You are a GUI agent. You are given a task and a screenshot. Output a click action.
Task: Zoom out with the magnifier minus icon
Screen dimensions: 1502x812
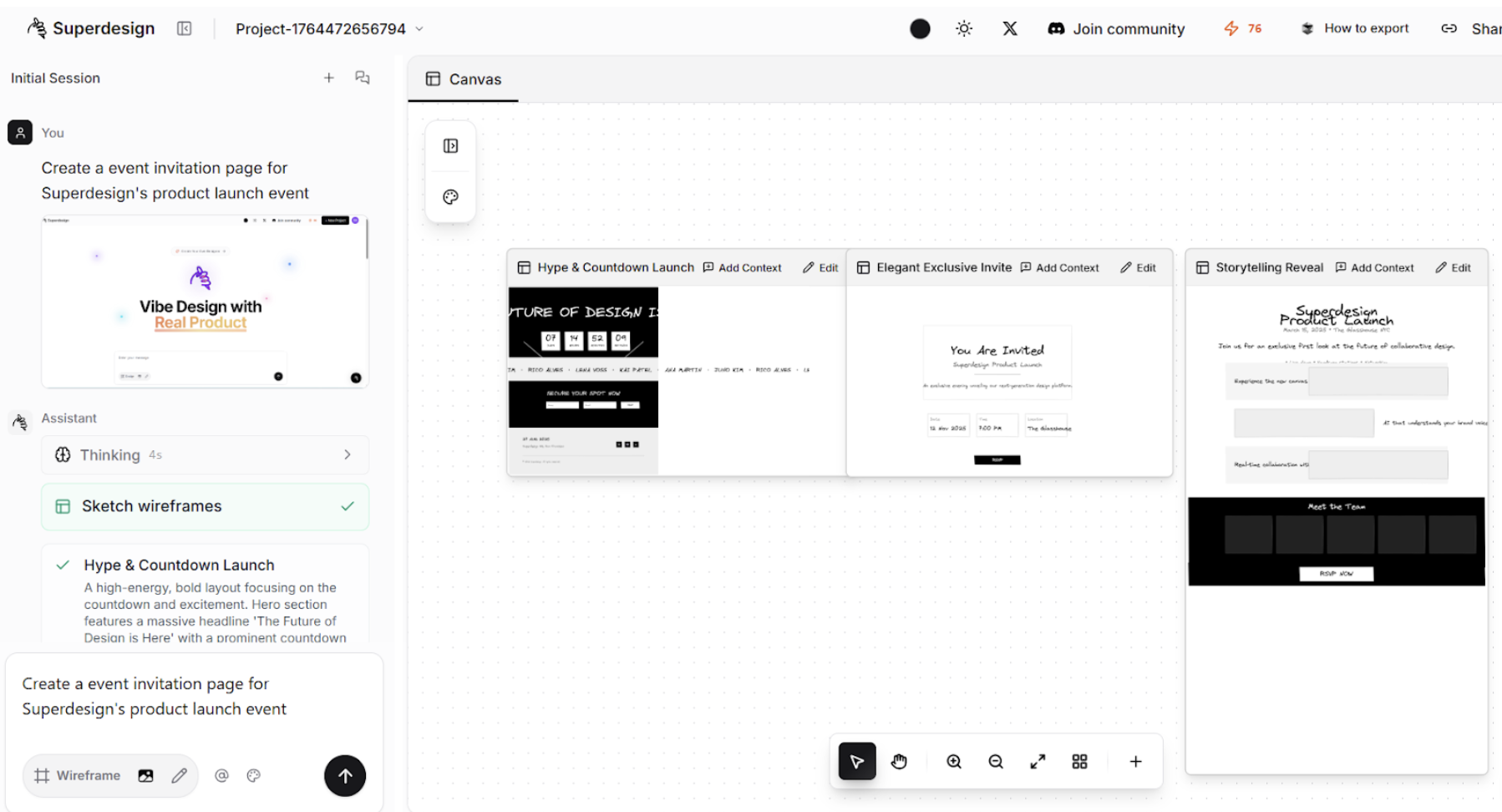995,761
